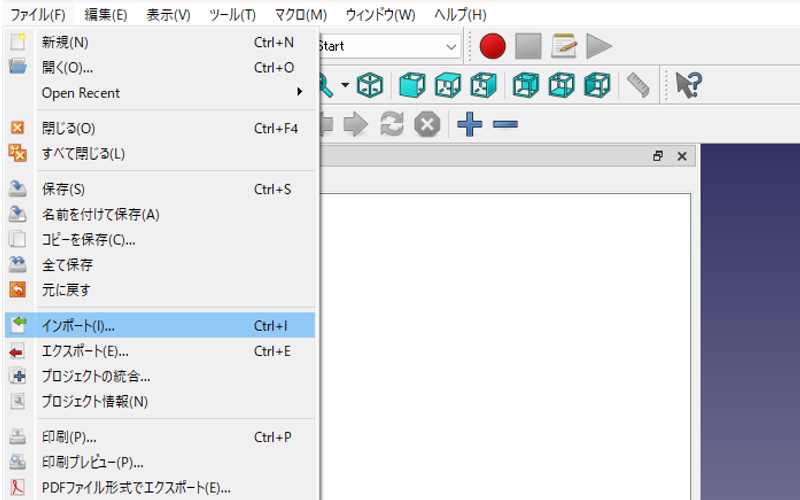Click the blue minus zoom out icon
800x500 pixels.
pyautogui.click(x=505, y=124)
